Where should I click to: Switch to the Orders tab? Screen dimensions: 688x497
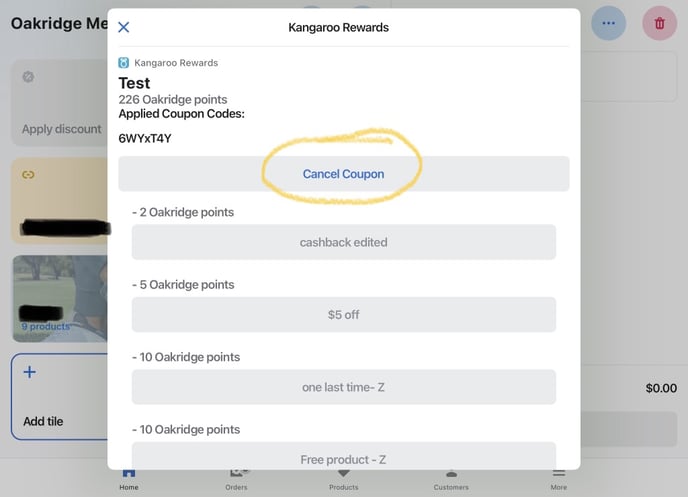point(236,479)
